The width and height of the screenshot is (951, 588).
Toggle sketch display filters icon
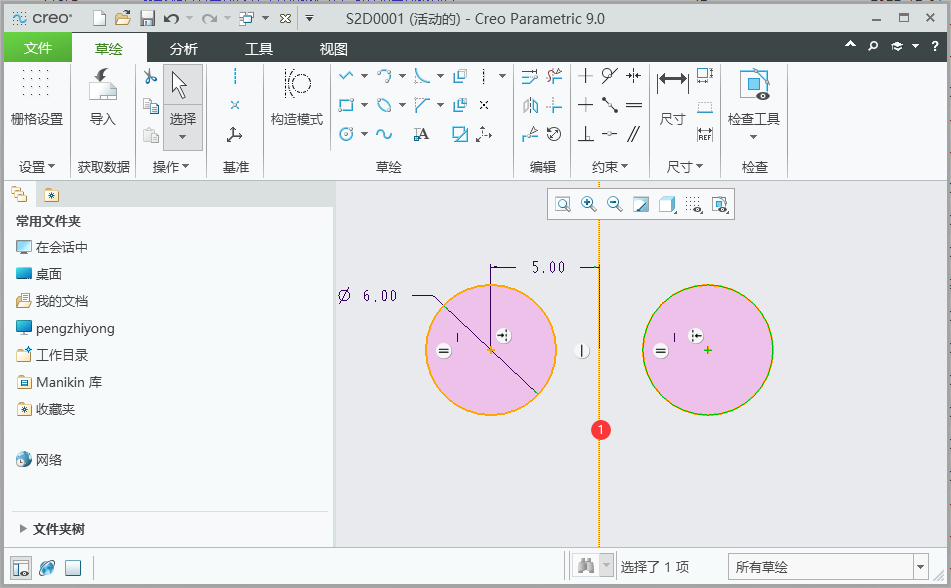pyautogui.click(x=693, y=204)
